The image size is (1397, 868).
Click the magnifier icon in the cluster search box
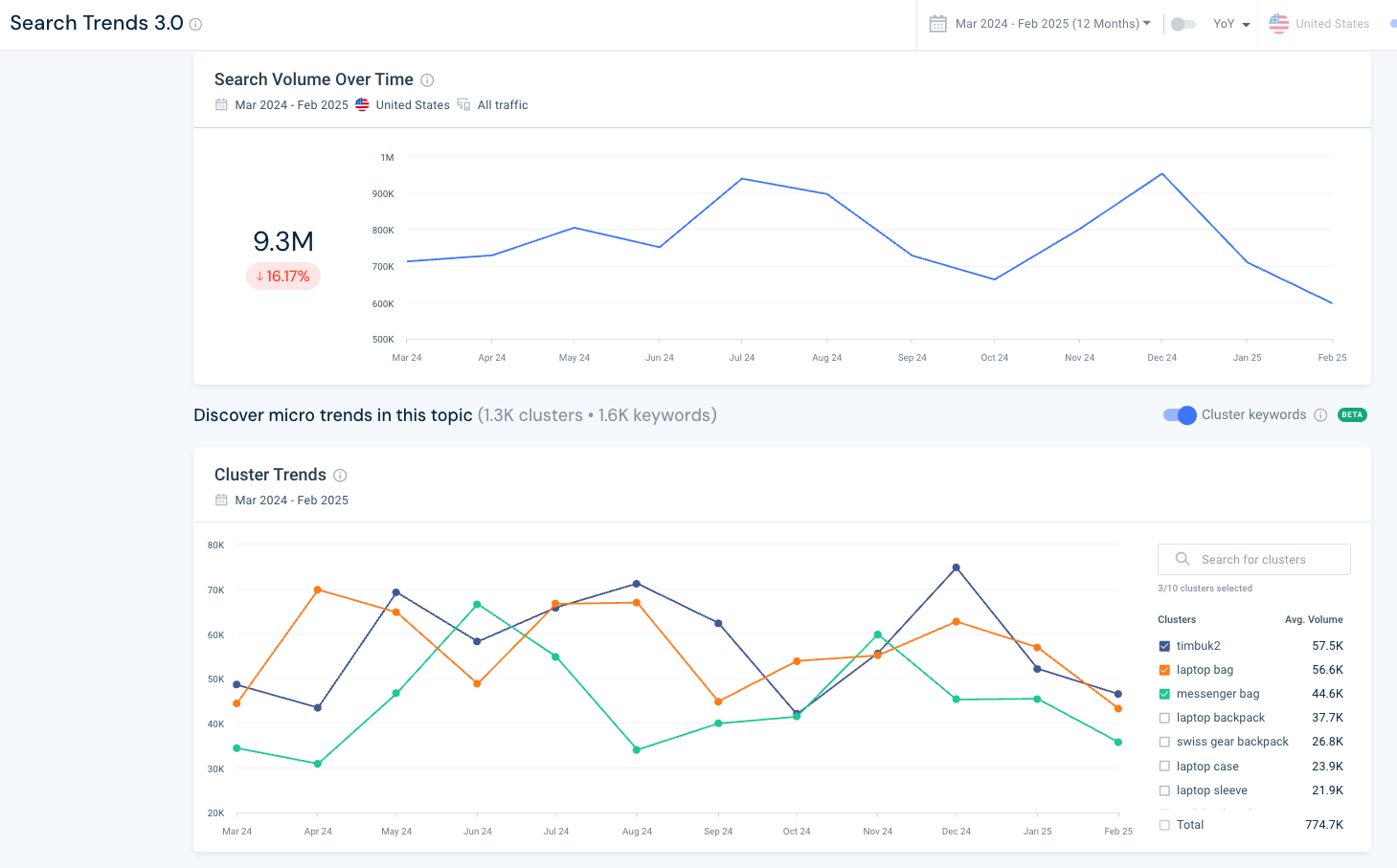1182,559
